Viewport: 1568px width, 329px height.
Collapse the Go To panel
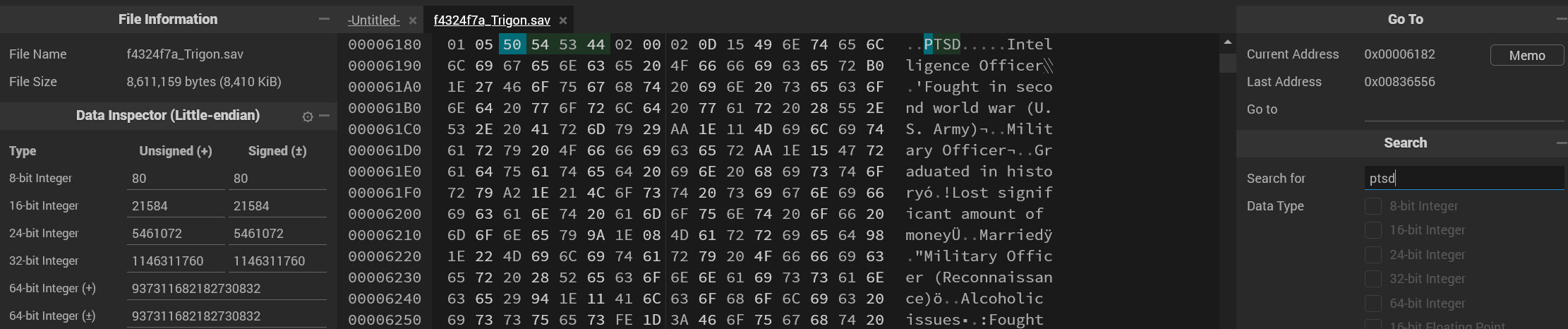tap(1560, 19)
